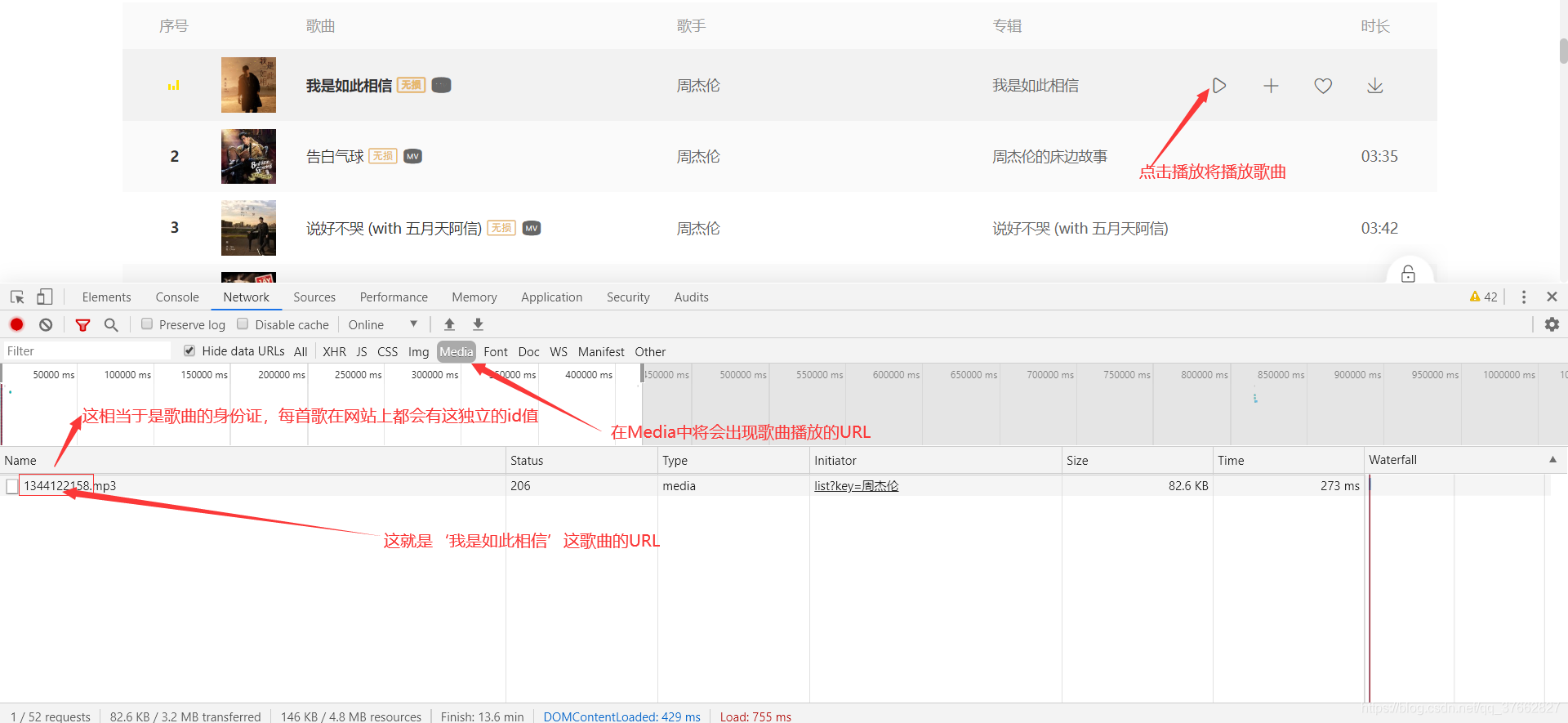Image resolution: width=1568 pixels, height=723 pixels.
Task: Open the Sources tab
Action: coord(314,297)
